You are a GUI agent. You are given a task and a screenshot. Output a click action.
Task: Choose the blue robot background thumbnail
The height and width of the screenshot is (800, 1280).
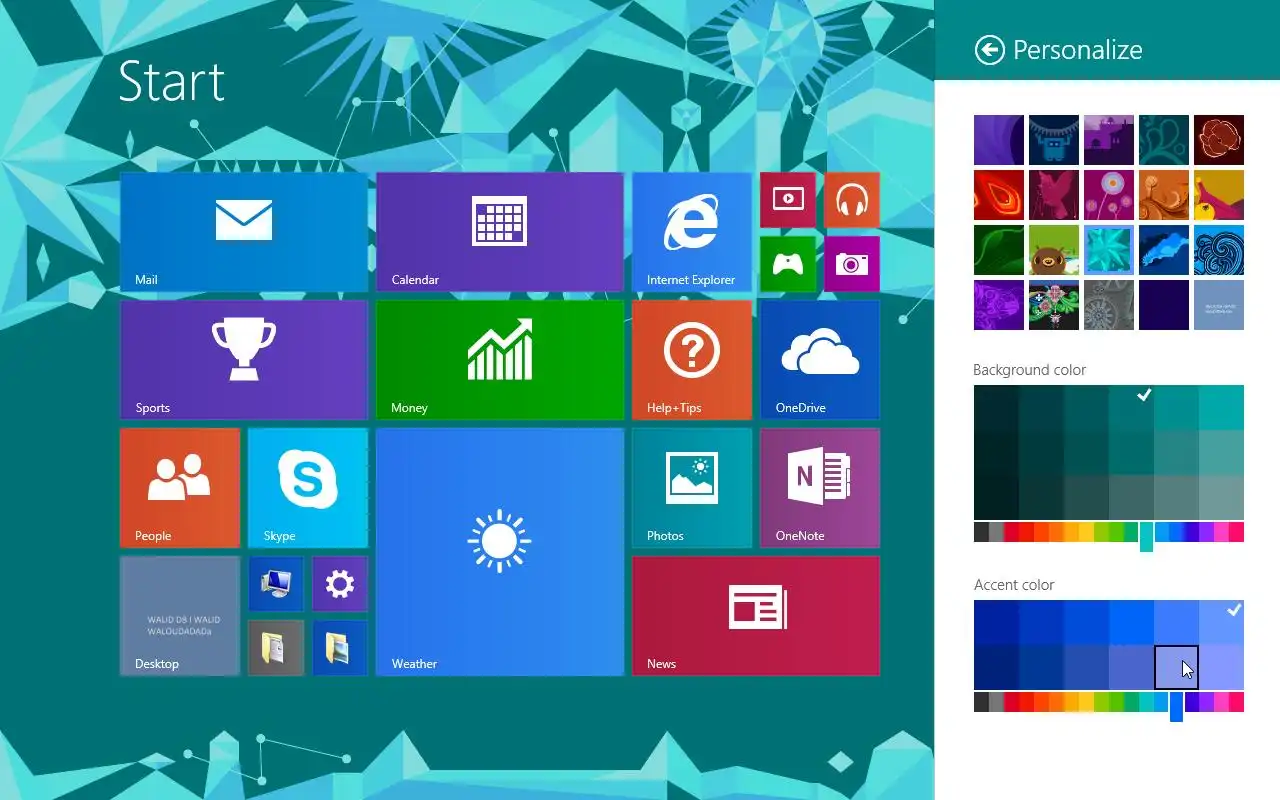pos(1054,140)
